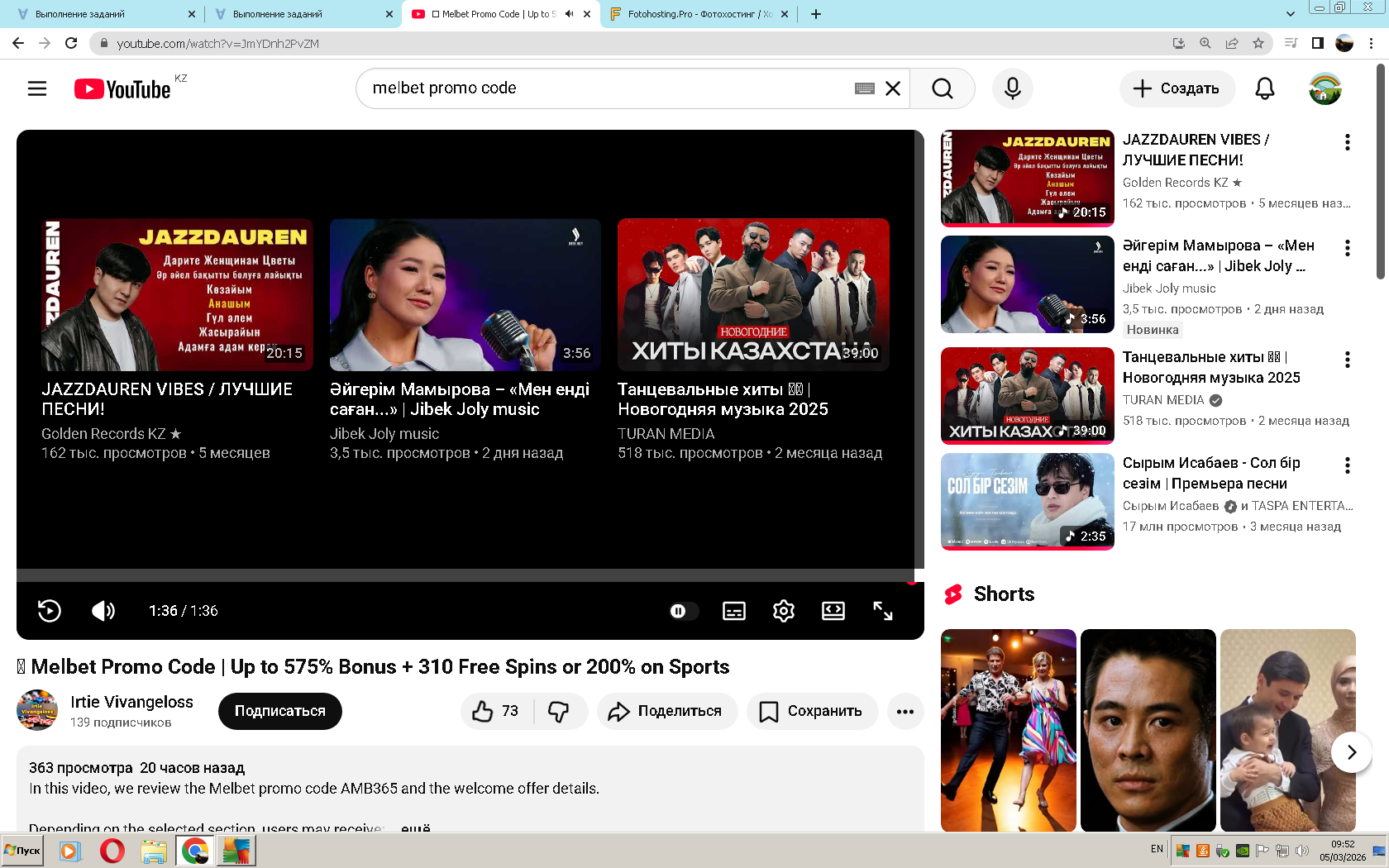Dislike this Melbet video
This screenshot has width=1389, height=868.
click(559, 711)
